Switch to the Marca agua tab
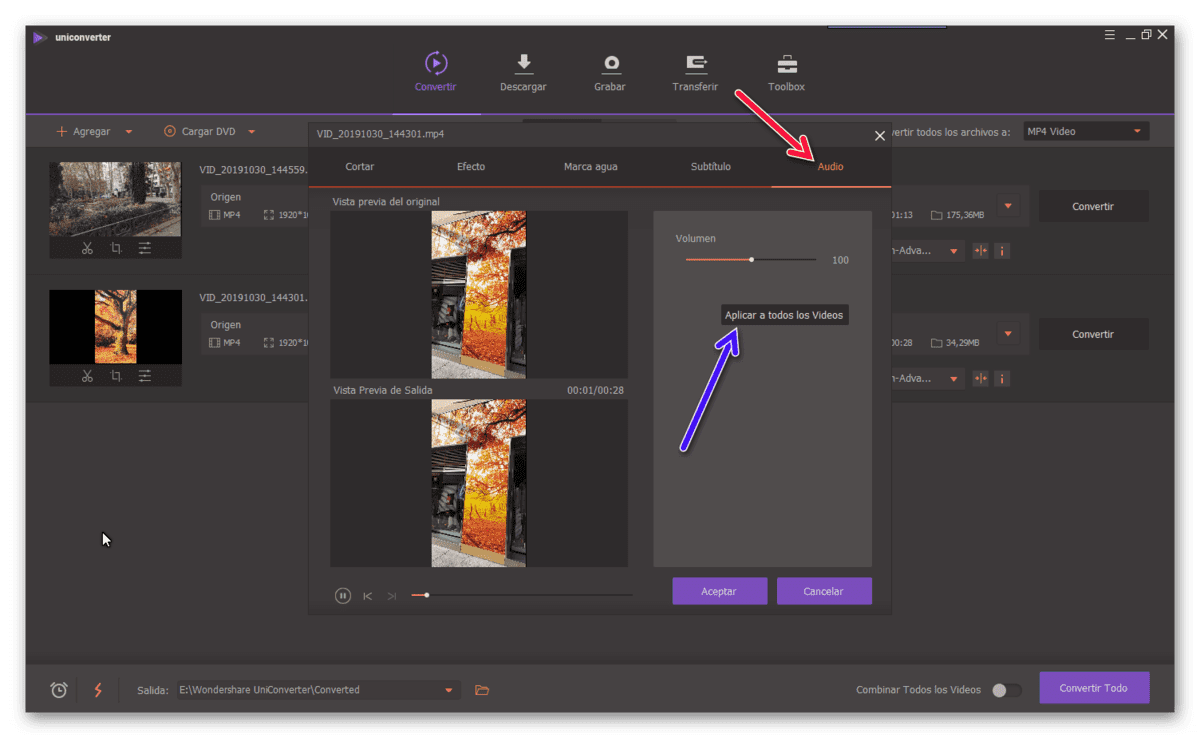The width and height of the screenshot is (1200, 738). pyautogui.click(x=591, y=167)
